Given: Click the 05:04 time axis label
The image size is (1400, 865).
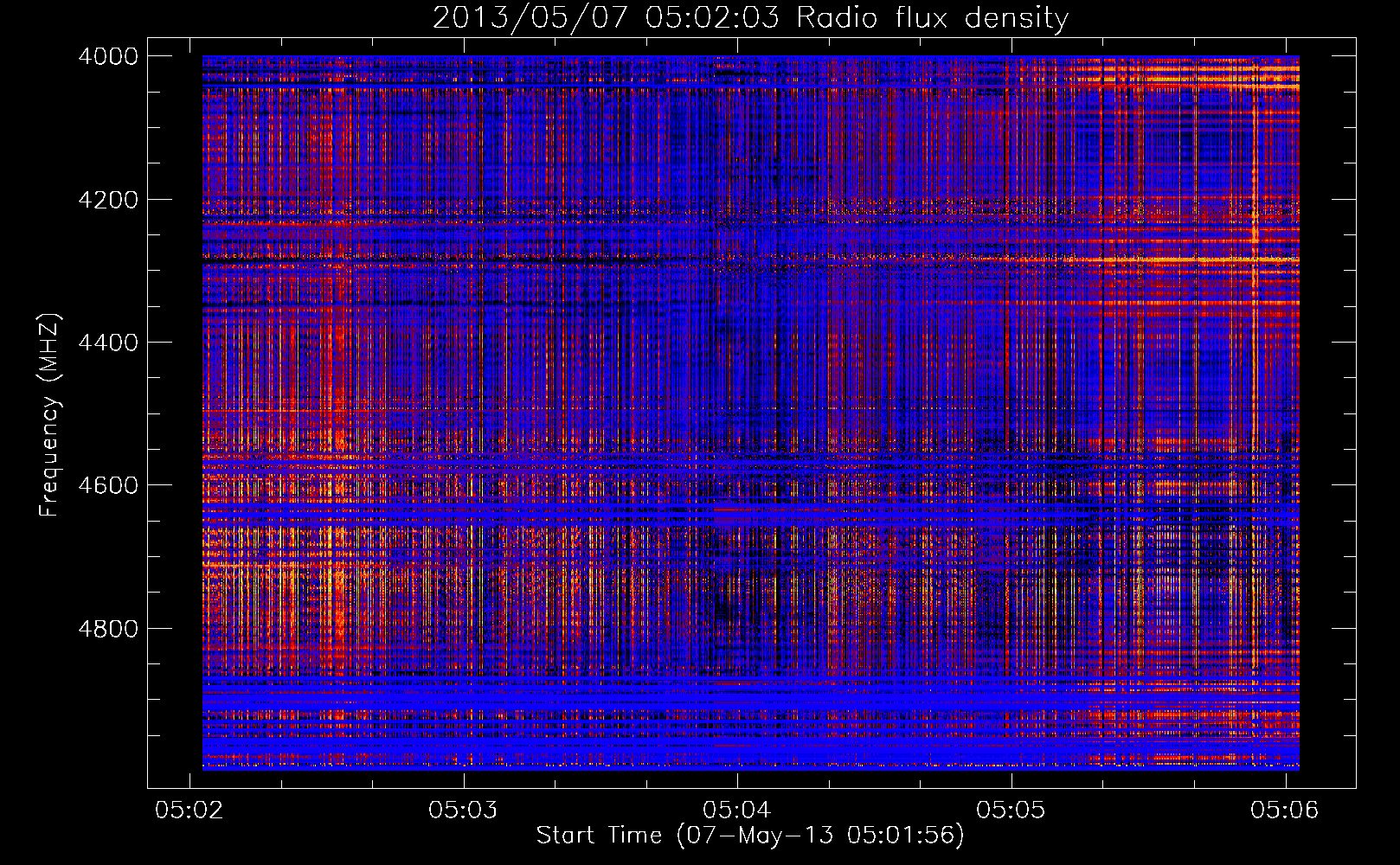Looking at the screenshot, I should pyautogui.click(x=737, y=810).
